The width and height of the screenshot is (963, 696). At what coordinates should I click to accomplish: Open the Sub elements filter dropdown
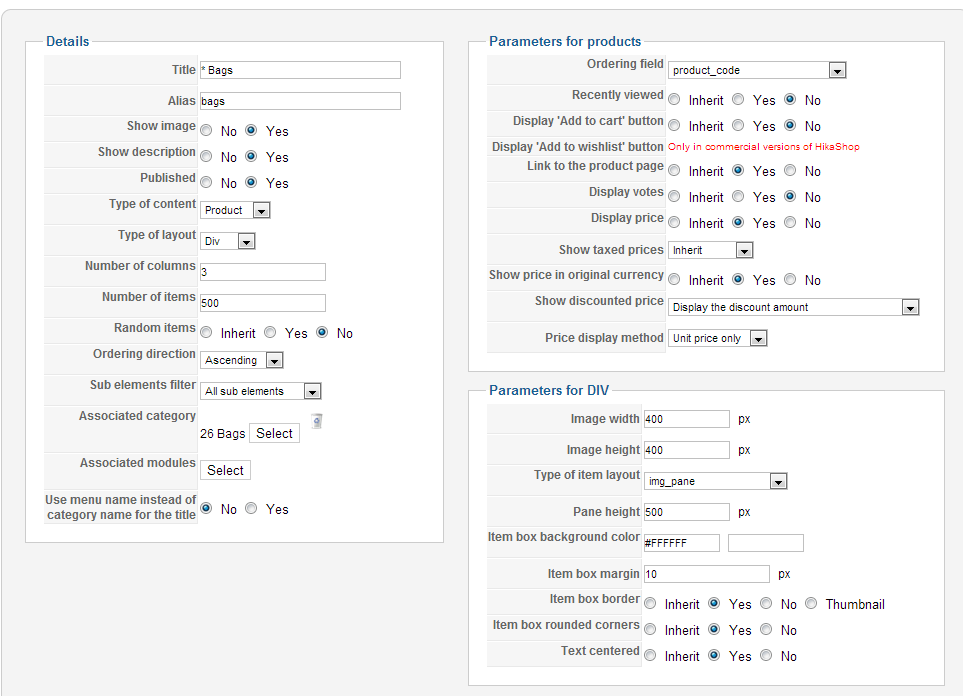click(x=260, y=391)
